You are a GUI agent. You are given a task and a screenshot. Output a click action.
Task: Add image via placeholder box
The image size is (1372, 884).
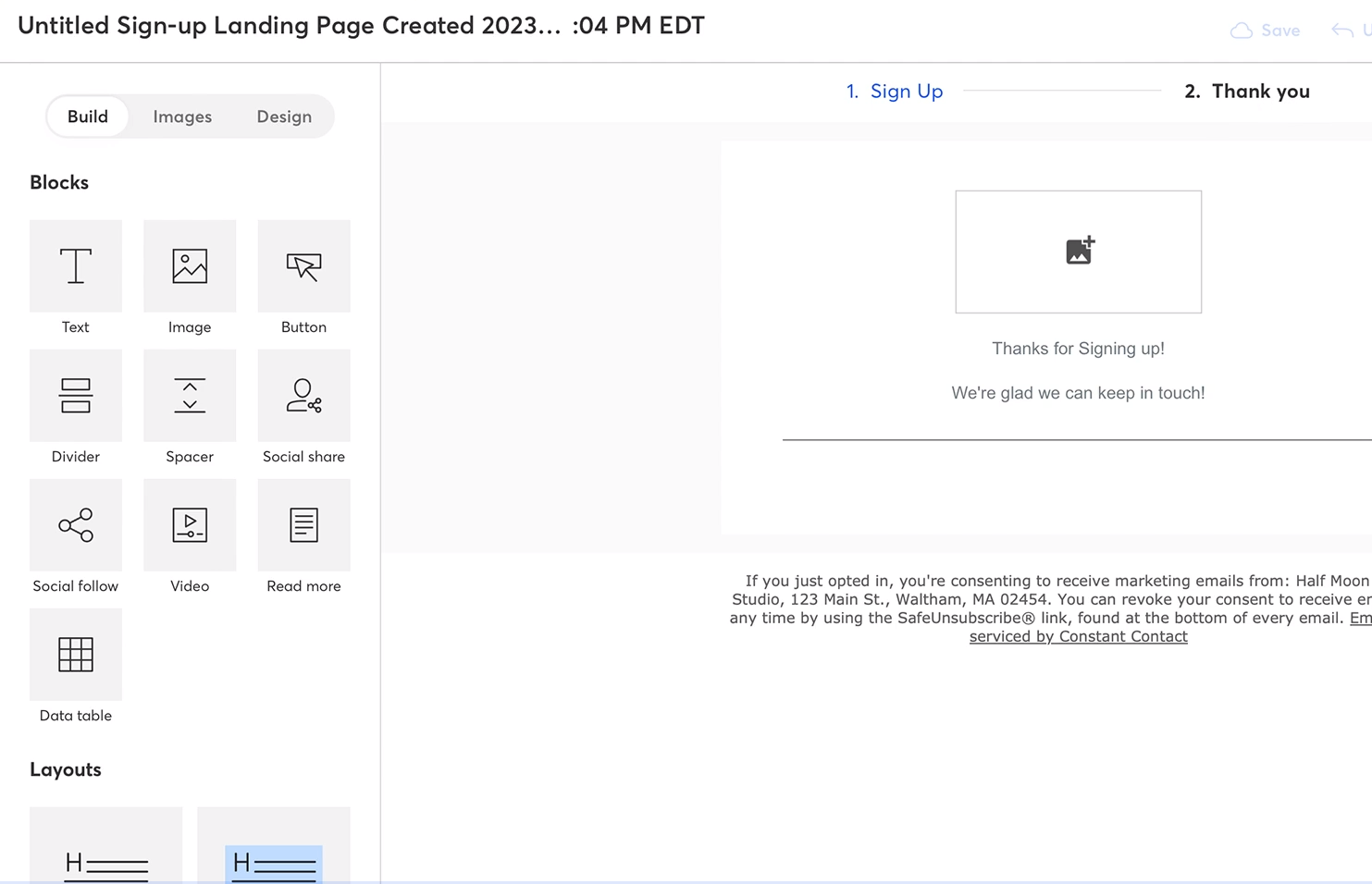1078,252
